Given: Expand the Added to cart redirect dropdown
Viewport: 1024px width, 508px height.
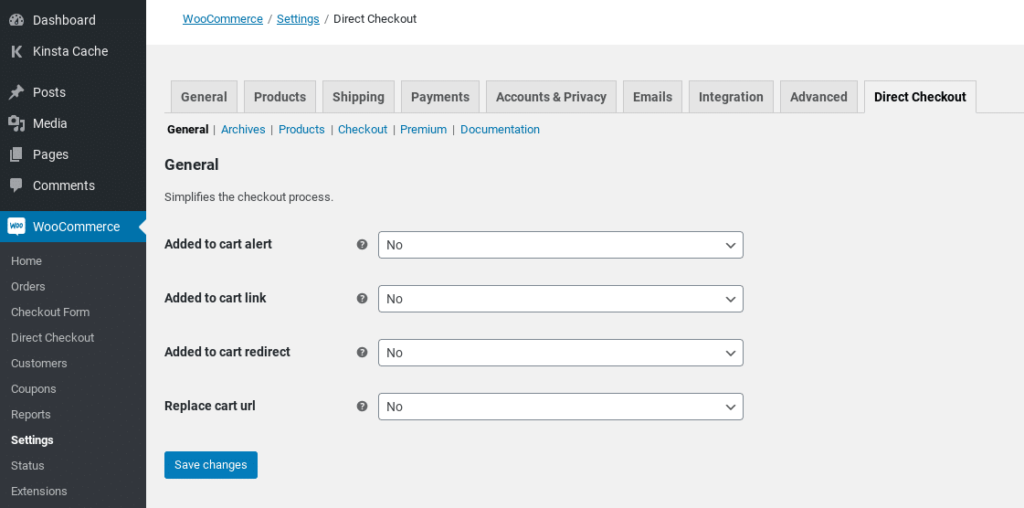Looking at the screenshot, I should (x=560, y=353).
